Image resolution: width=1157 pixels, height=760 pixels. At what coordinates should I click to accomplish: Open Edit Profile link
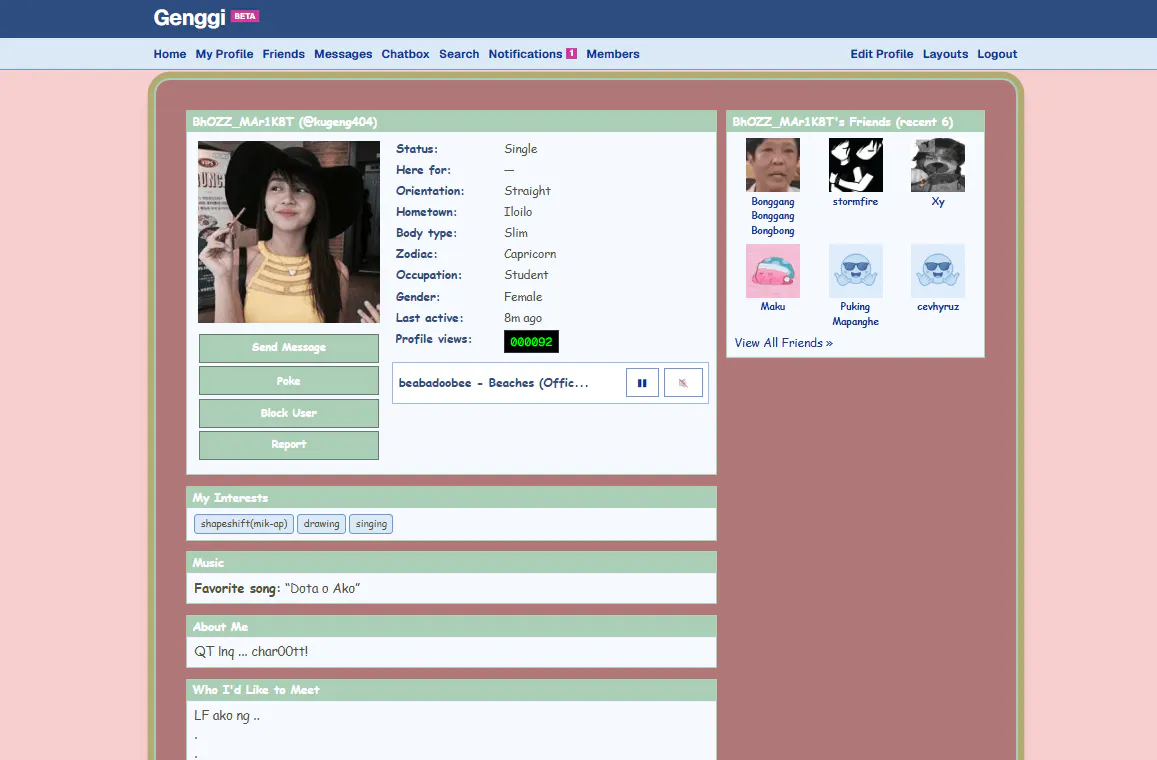pos(882,54)
